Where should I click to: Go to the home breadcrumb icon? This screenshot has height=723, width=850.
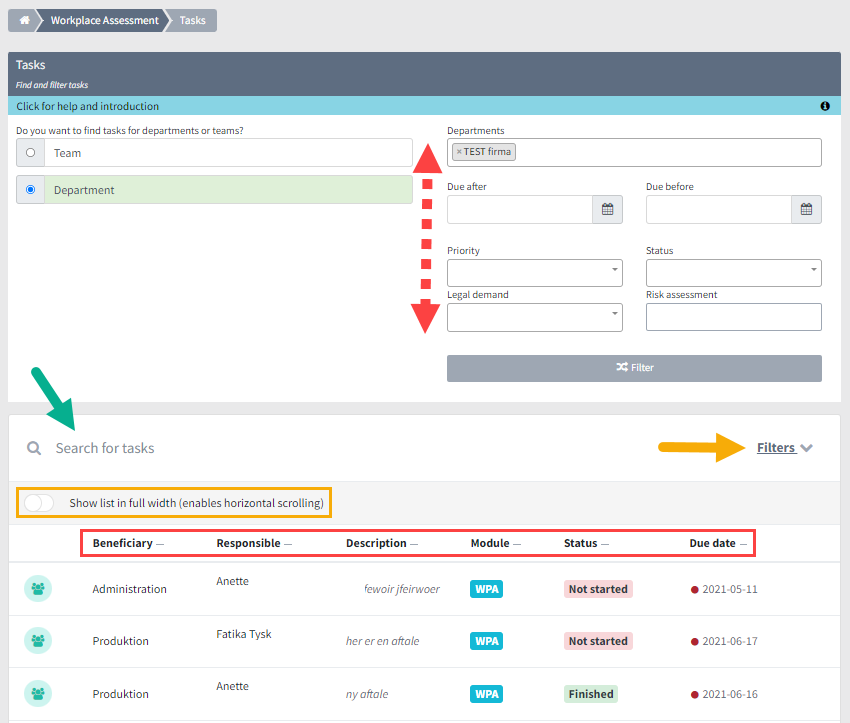click(24, 21)
